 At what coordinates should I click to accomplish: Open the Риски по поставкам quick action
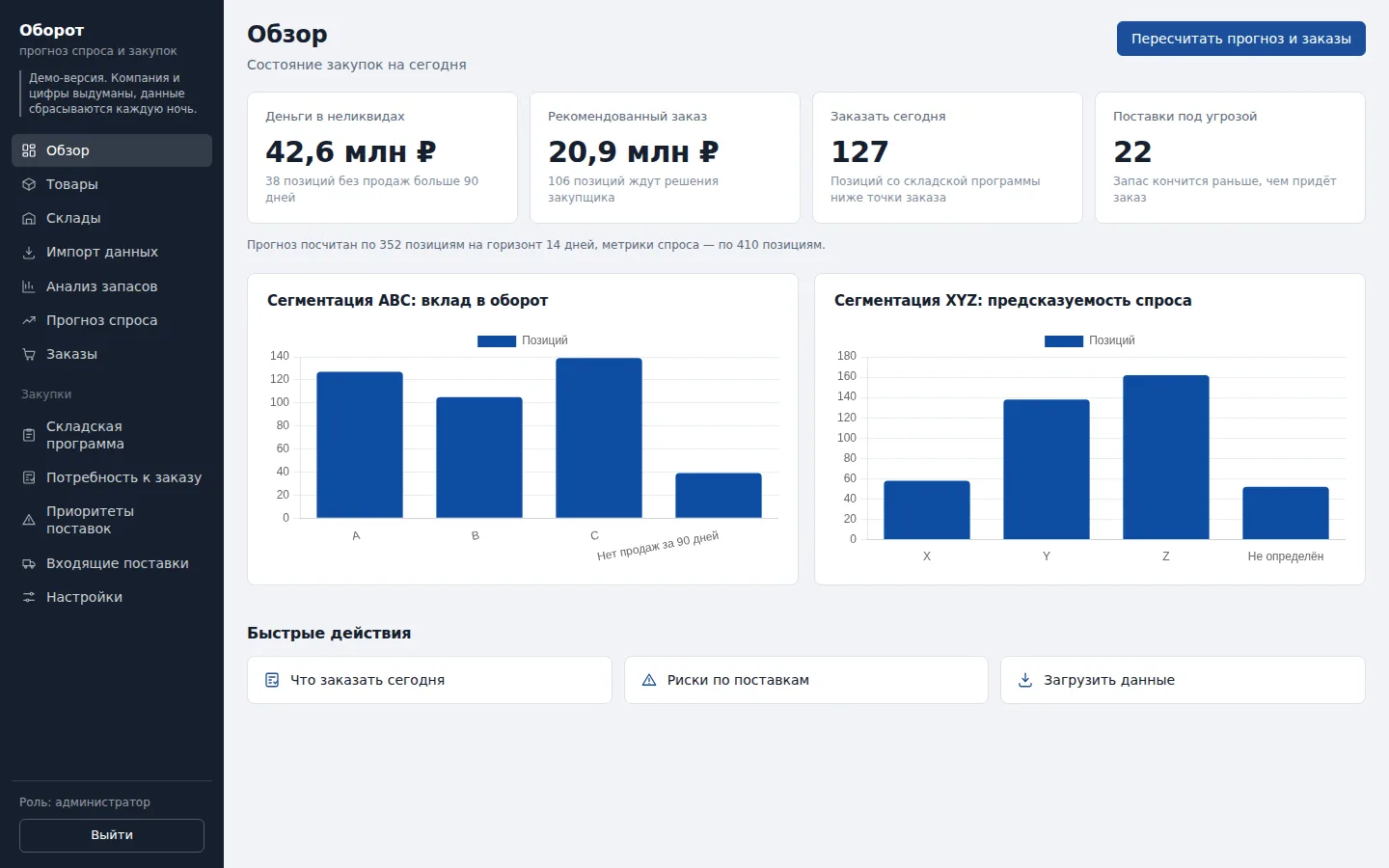806,680
